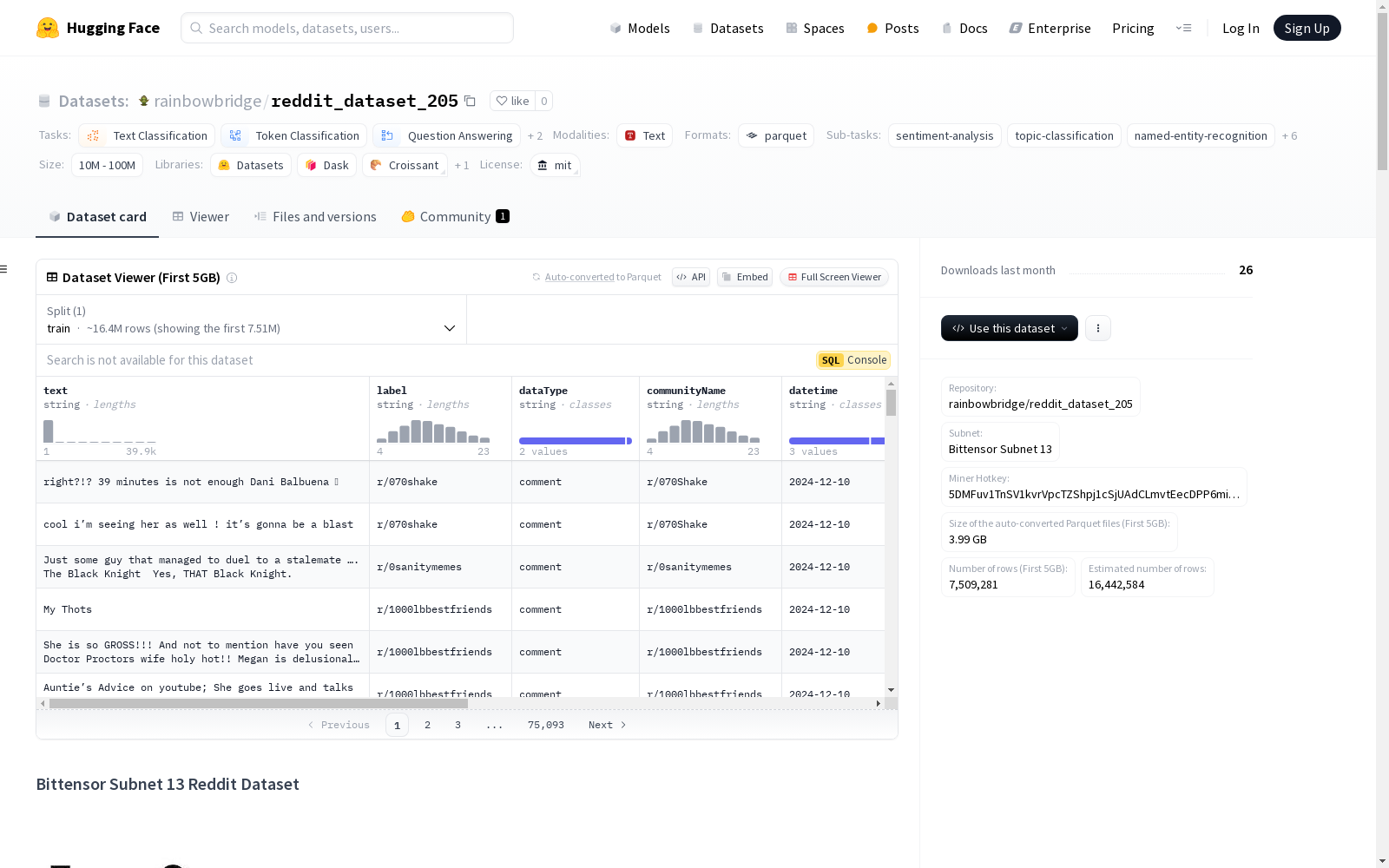Switch to the Dataset card tab
This screenshot has height=868, width=1389.
pyautogui.click(x=97, y=217)
